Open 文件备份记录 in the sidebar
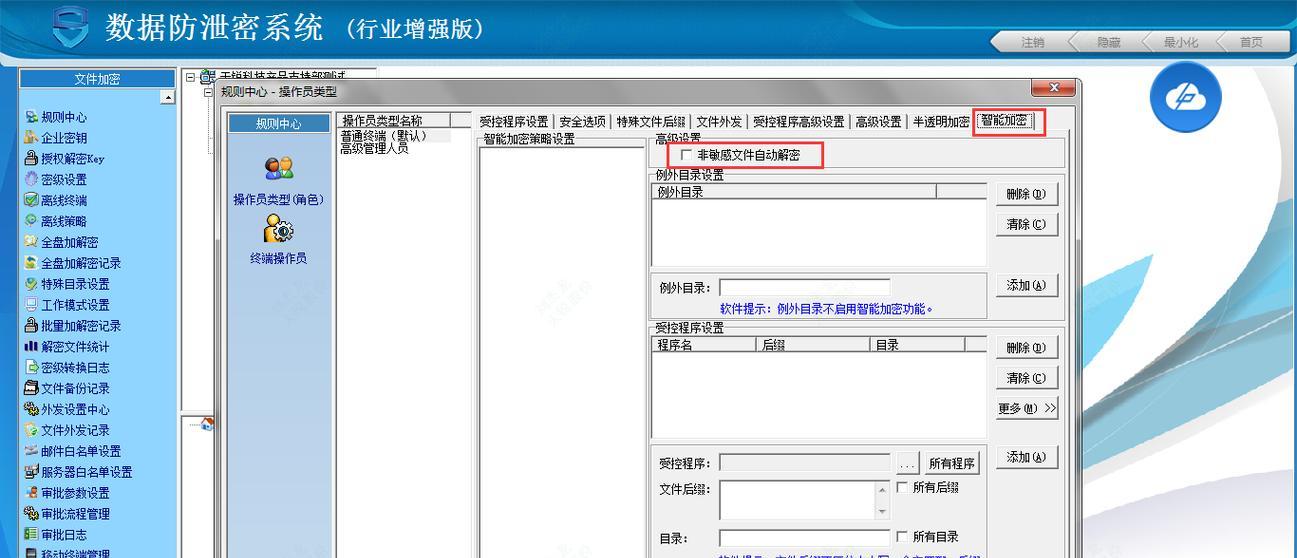Viewport: 1297px width, 558px height. tap(67, 389)
